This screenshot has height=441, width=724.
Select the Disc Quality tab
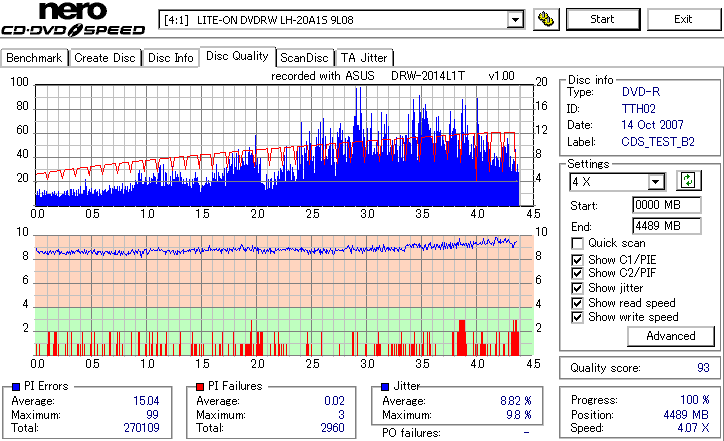(237, 56)
